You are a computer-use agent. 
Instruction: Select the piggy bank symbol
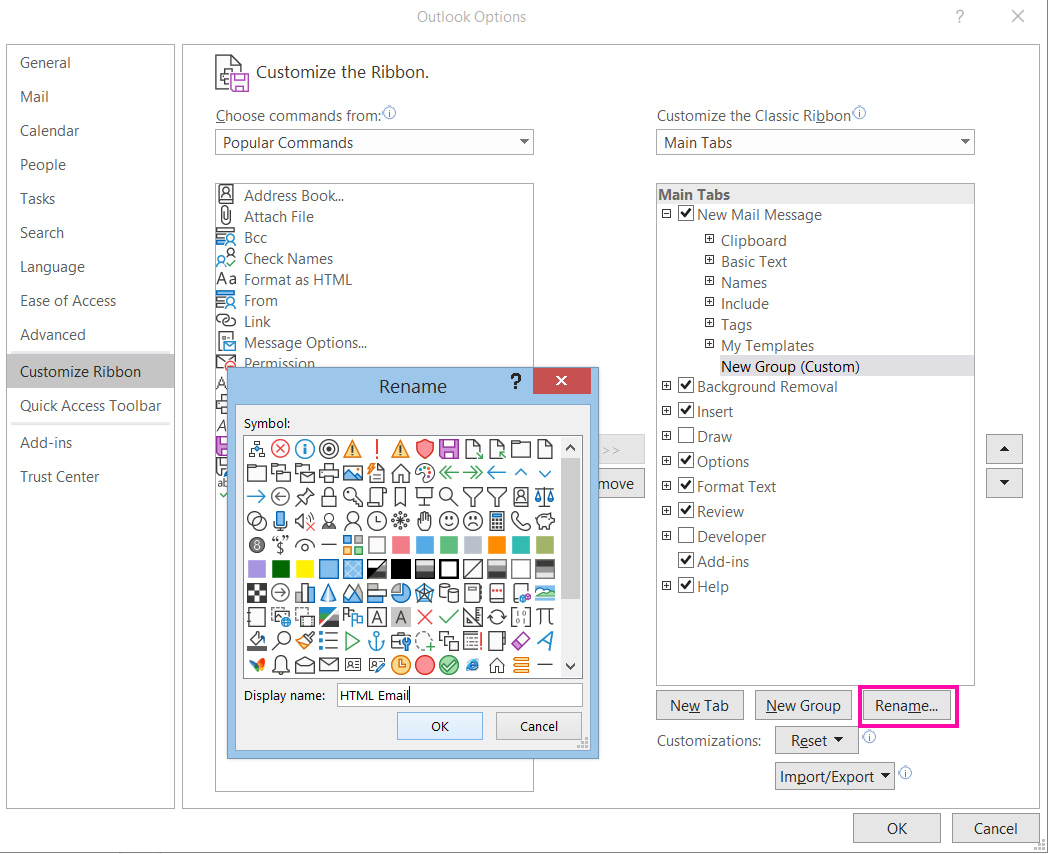545,521
